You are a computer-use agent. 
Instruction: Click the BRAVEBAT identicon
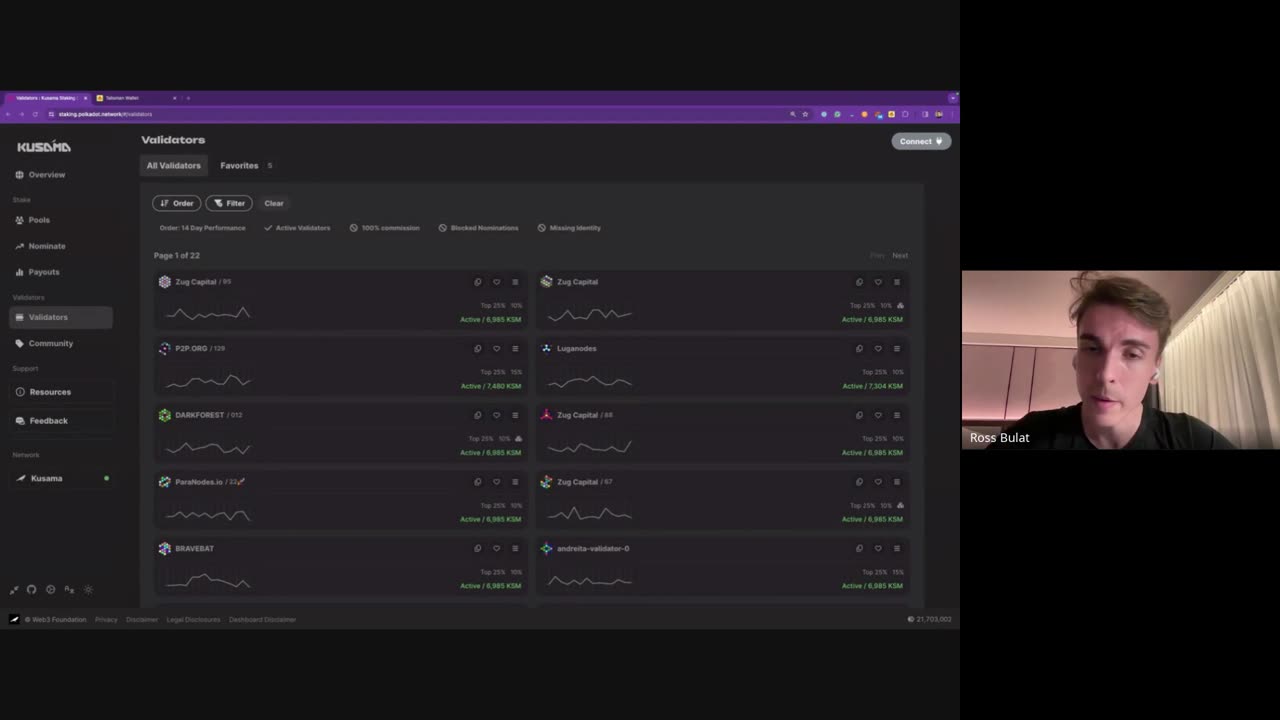pyautogui.click(x=165, y=548)
